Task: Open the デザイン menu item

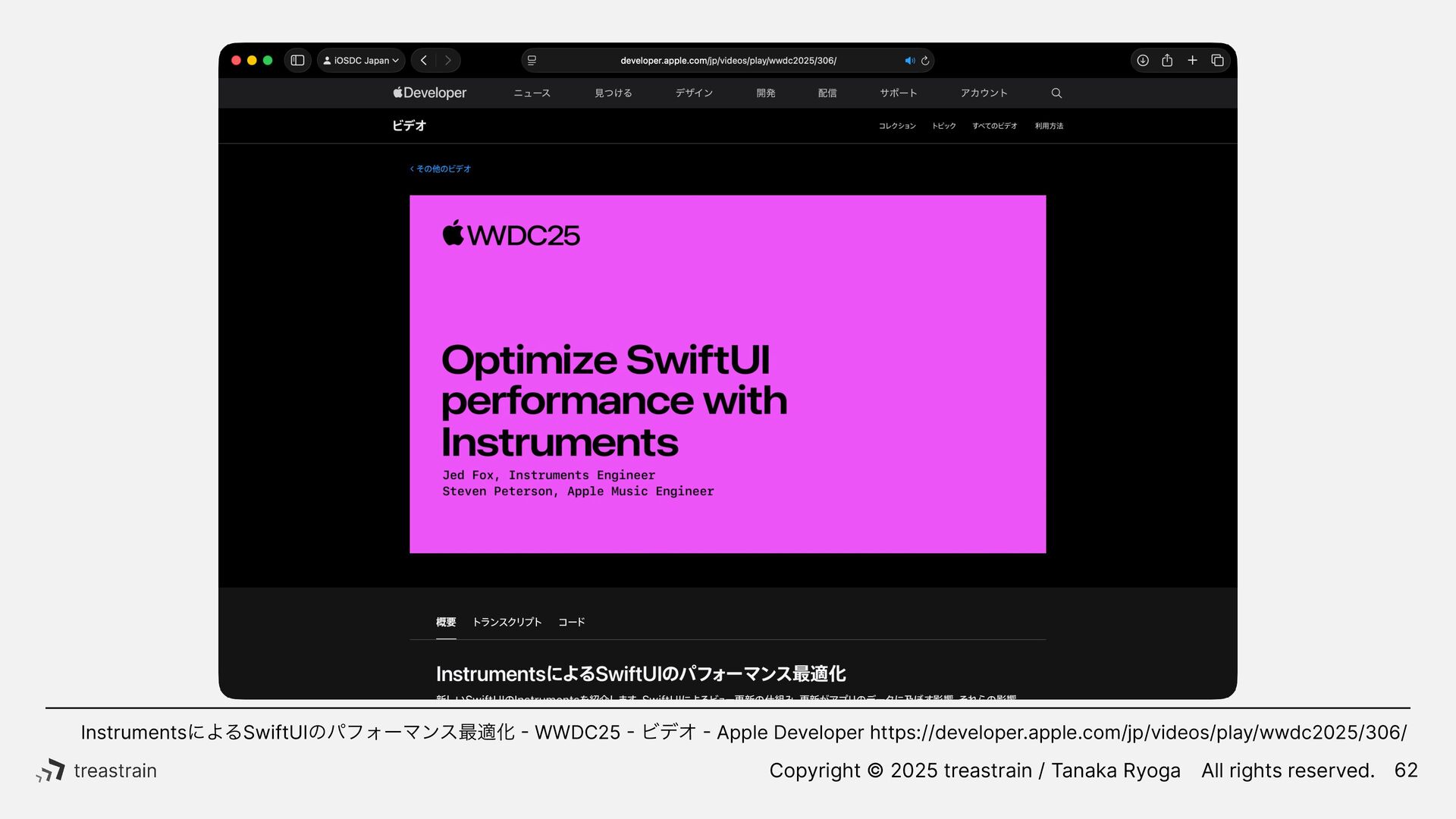Action: (694, 93)
